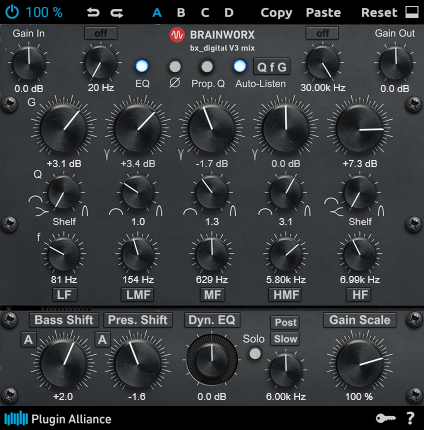Select preset slot C
This screenshot has width=424, height=430.
tap(205, 13)
